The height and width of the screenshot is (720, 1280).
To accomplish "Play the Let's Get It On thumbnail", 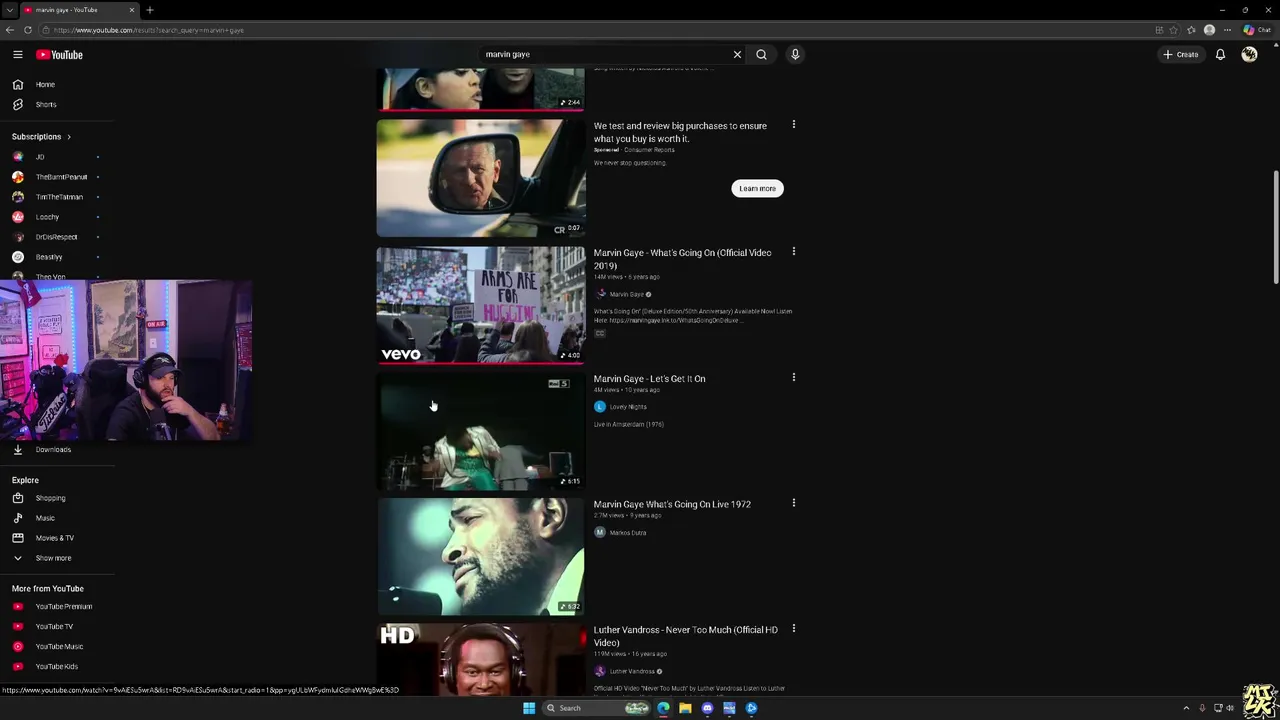I will [x=481, y=431].
